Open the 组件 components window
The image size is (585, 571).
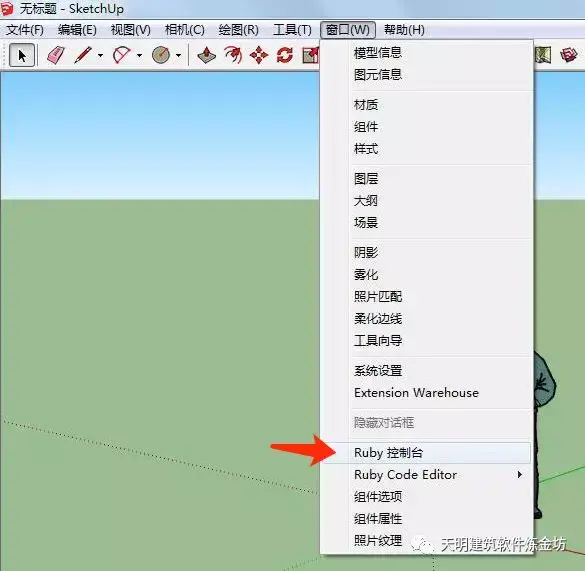(x=426, y=127)
